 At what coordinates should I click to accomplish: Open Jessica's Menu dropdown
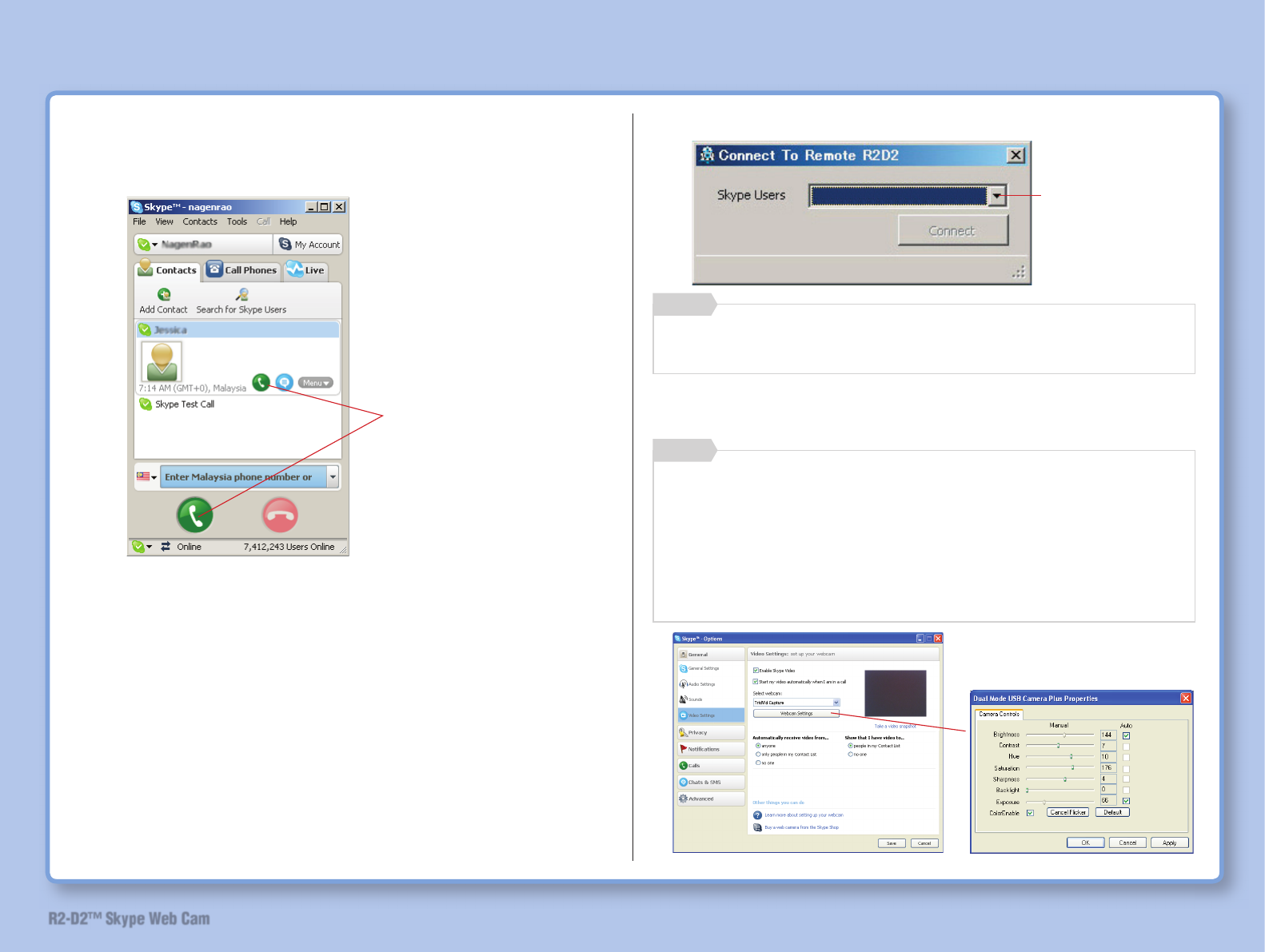pyautogui.click(x=316, y=383)
